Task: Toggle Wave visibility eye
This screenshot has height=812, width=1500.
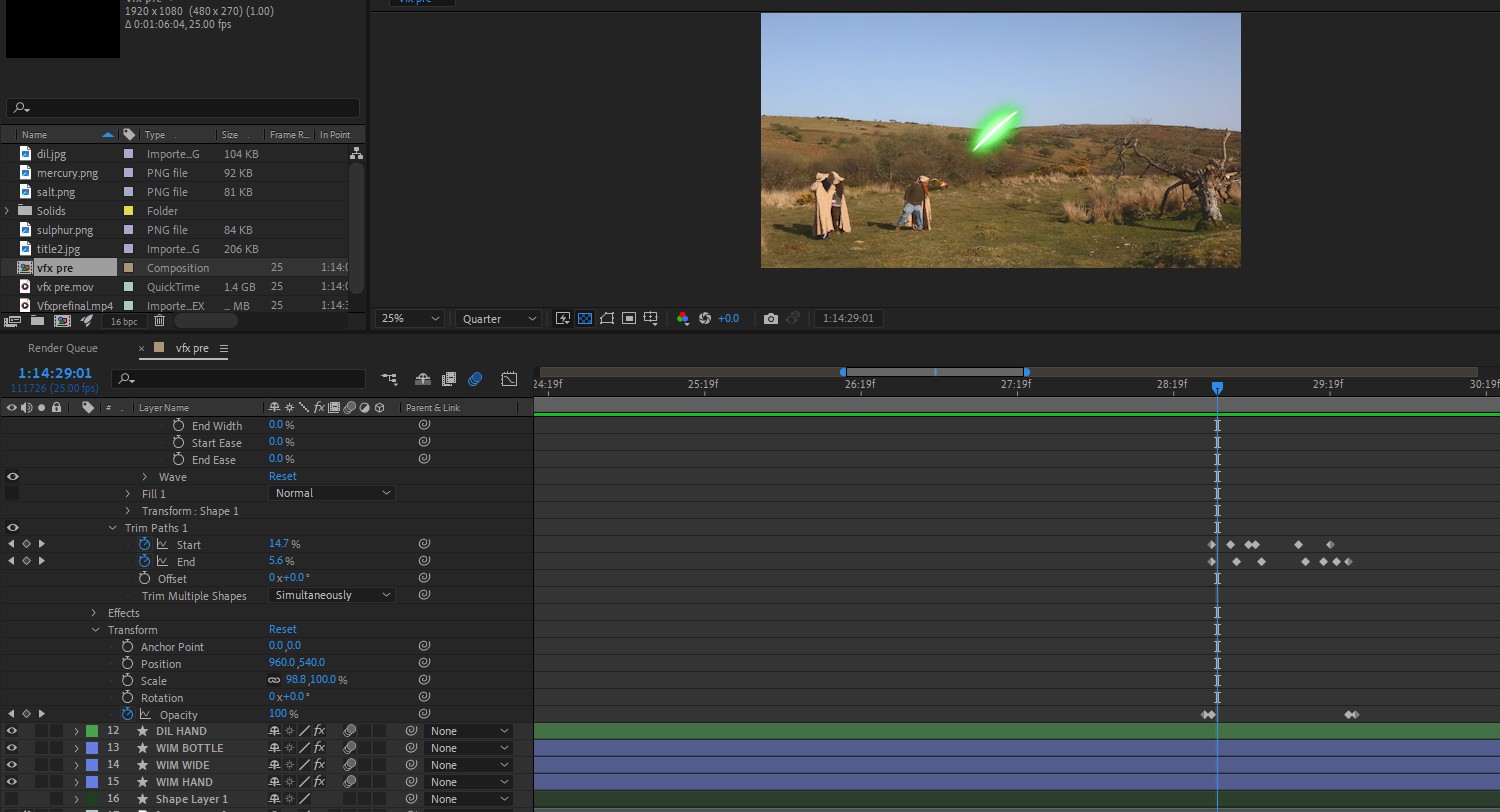Action: 13,476
